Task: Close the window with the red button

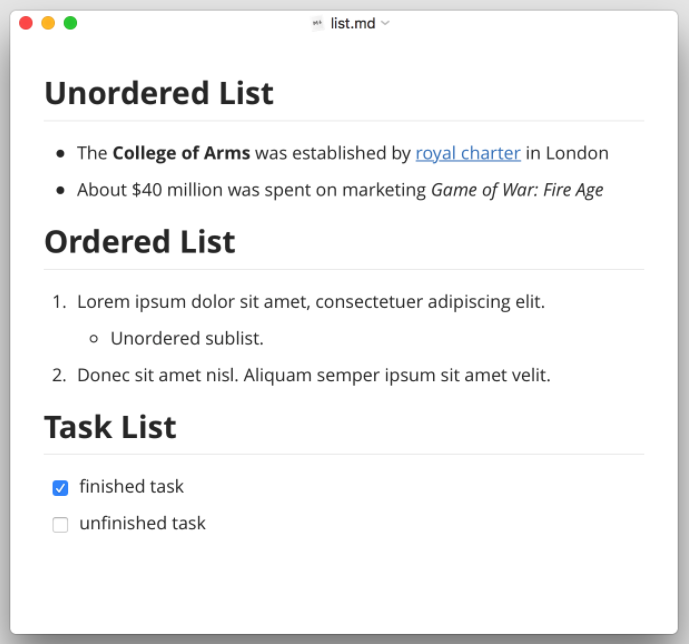Action: [26, 23]
